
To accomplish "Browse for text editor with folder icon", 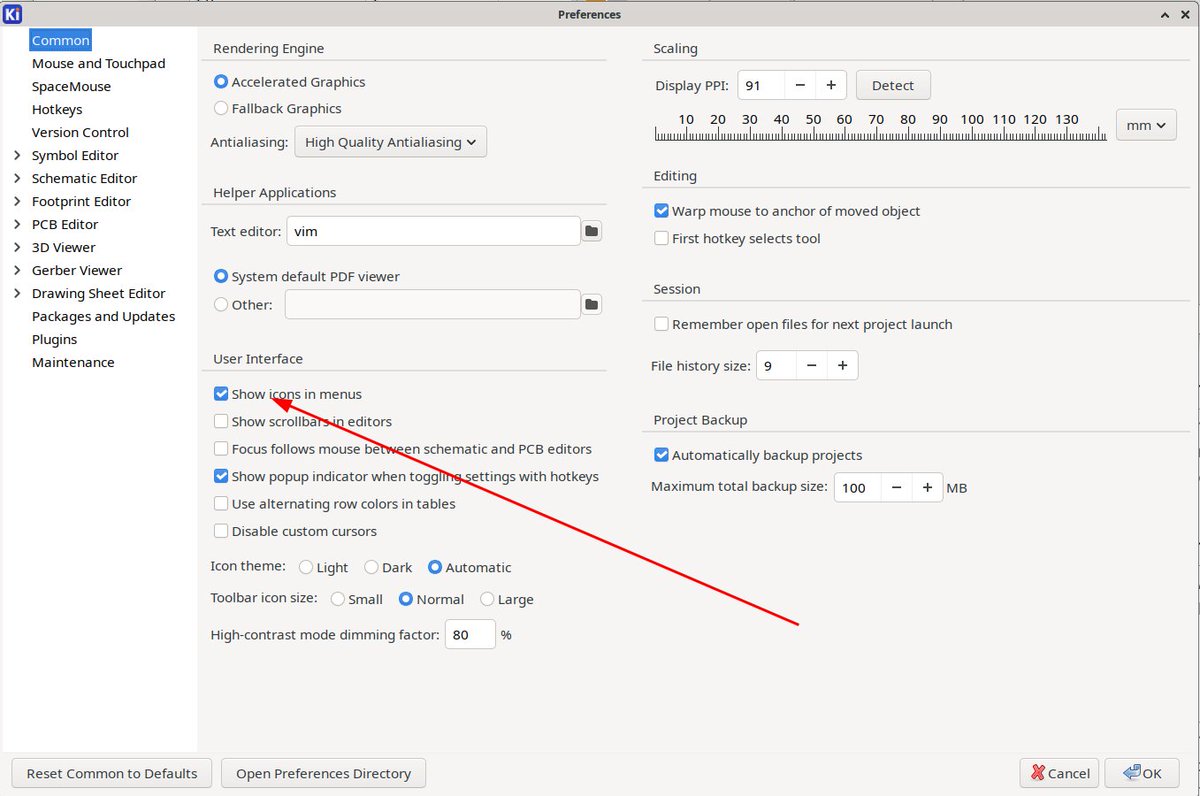I will (592, 231).
